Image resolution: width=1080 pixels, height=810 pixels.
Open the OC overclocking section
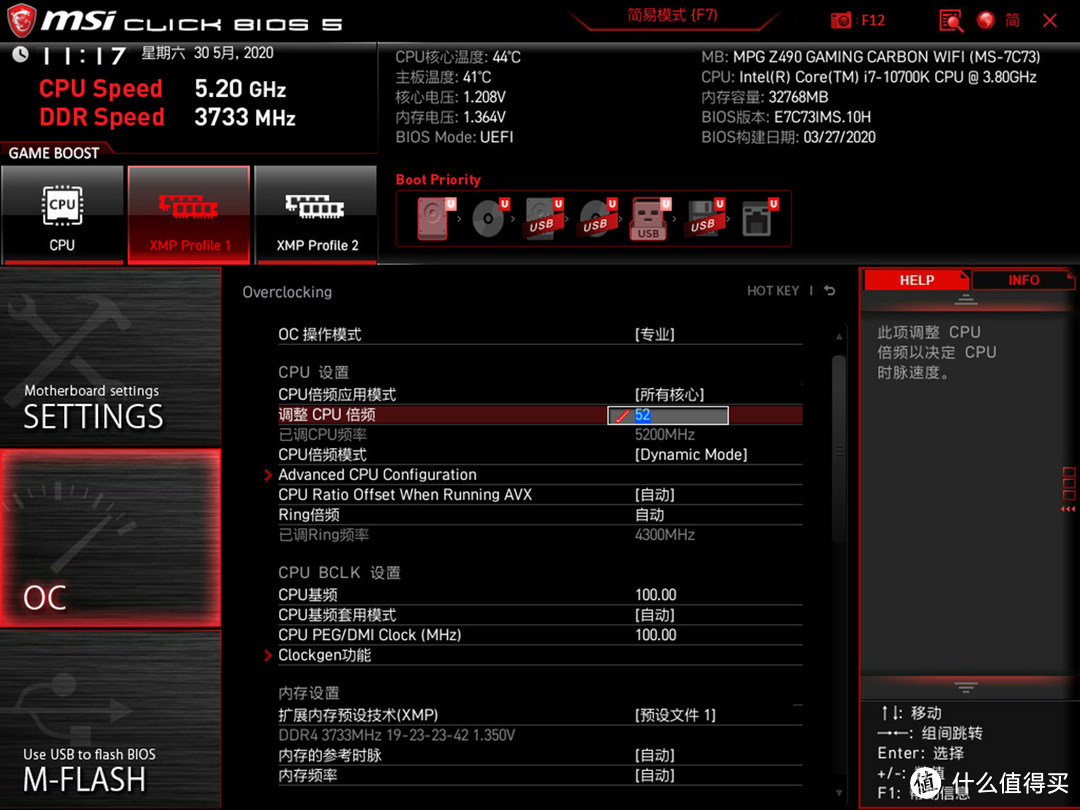[x=110, y=538]
